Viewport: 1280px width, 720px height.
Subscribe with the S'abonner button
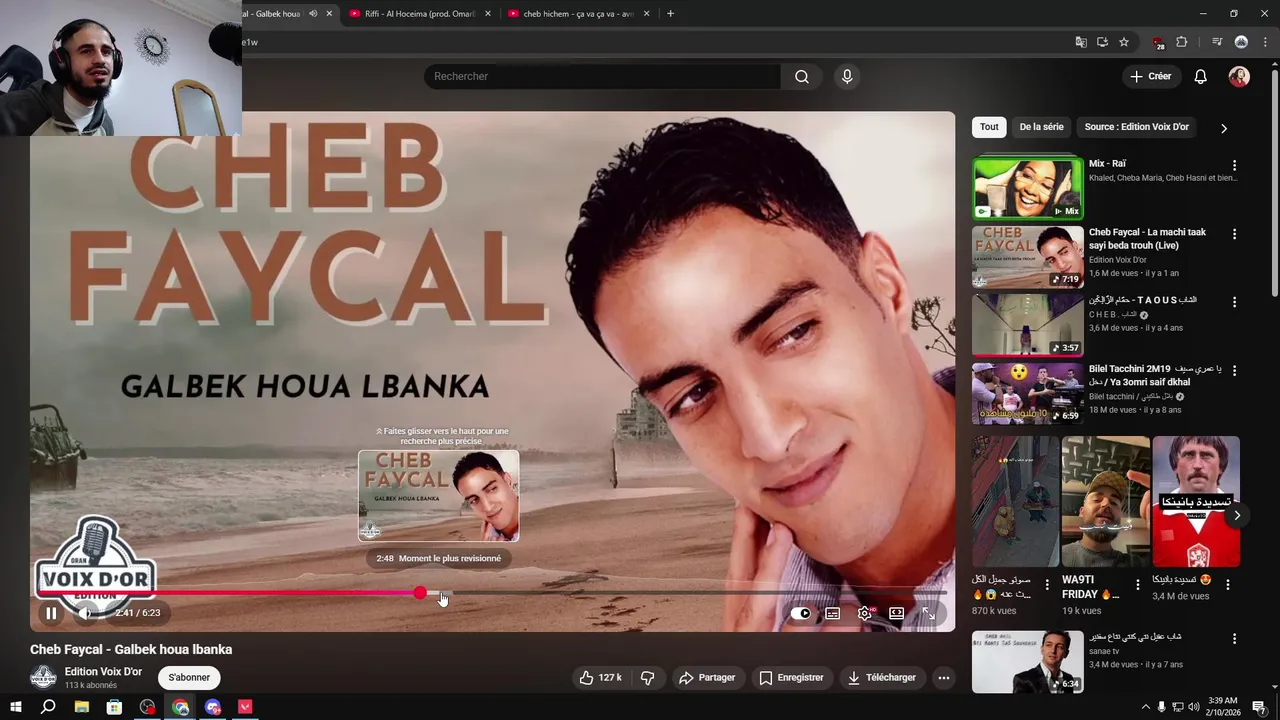point(189,677)
